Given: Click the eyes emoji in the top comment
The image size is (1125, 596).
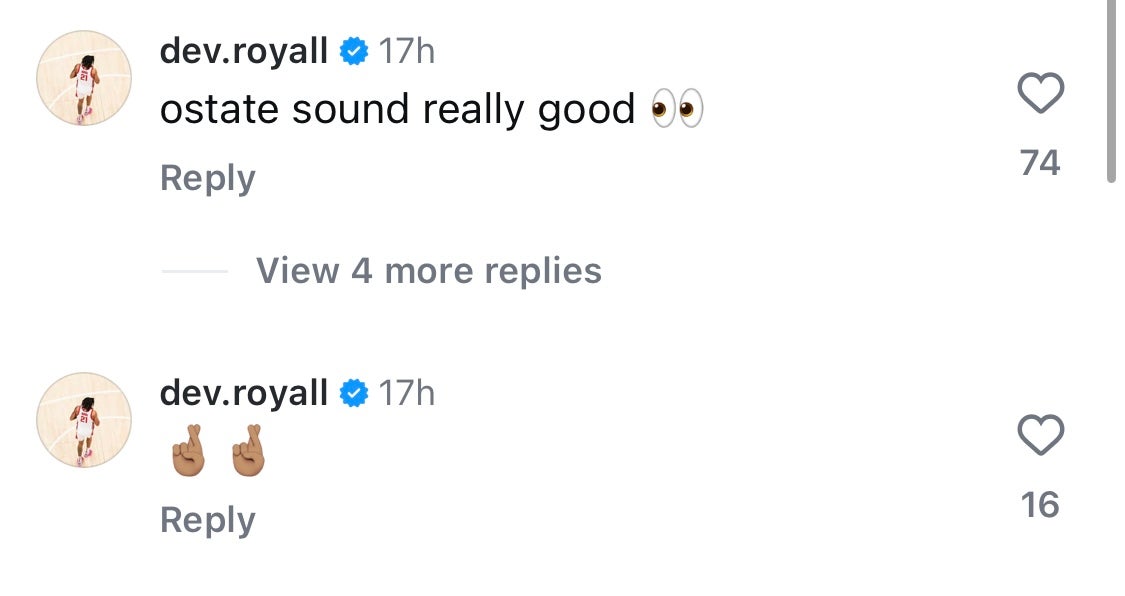Looking at the screenshot, I should coord(677,109).
